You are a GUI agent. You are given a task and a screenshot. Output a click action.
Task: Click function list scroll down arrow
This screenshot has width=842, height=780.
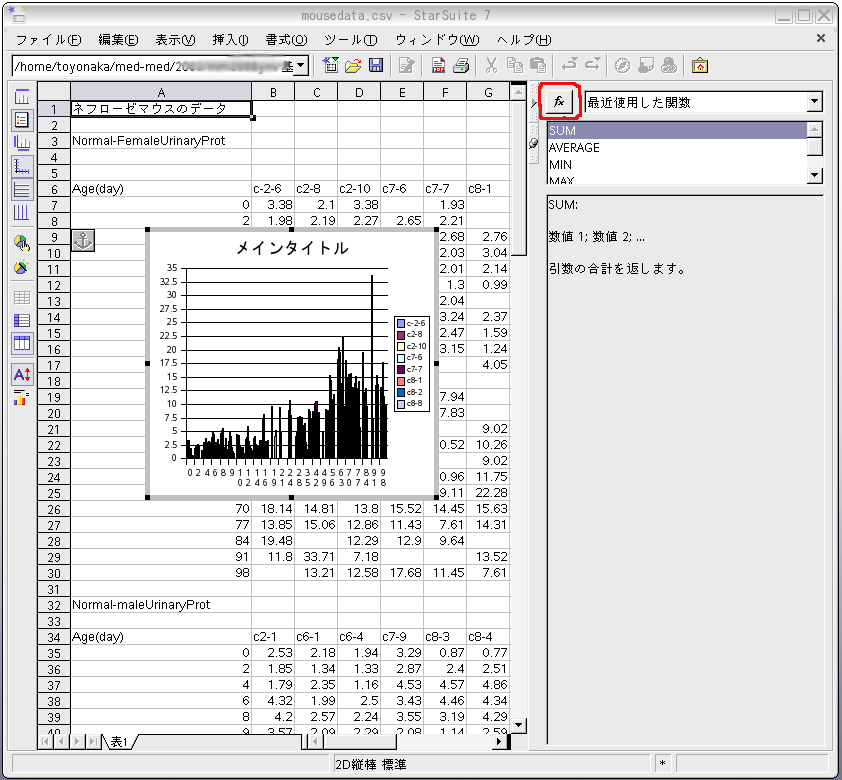tap(815, 175)
